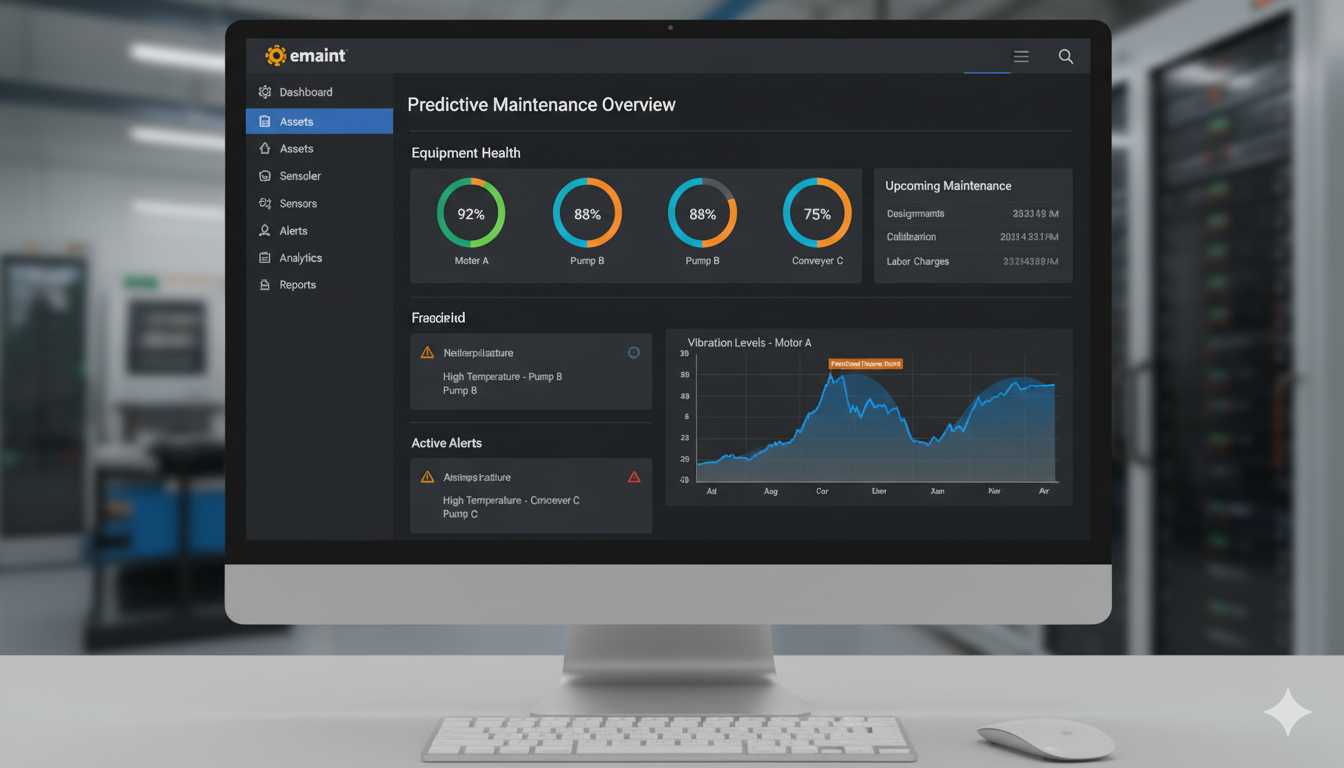Open the Sensoler sidebar item
This screenshot has width=1344, height=768.
(x=300, y=176)
